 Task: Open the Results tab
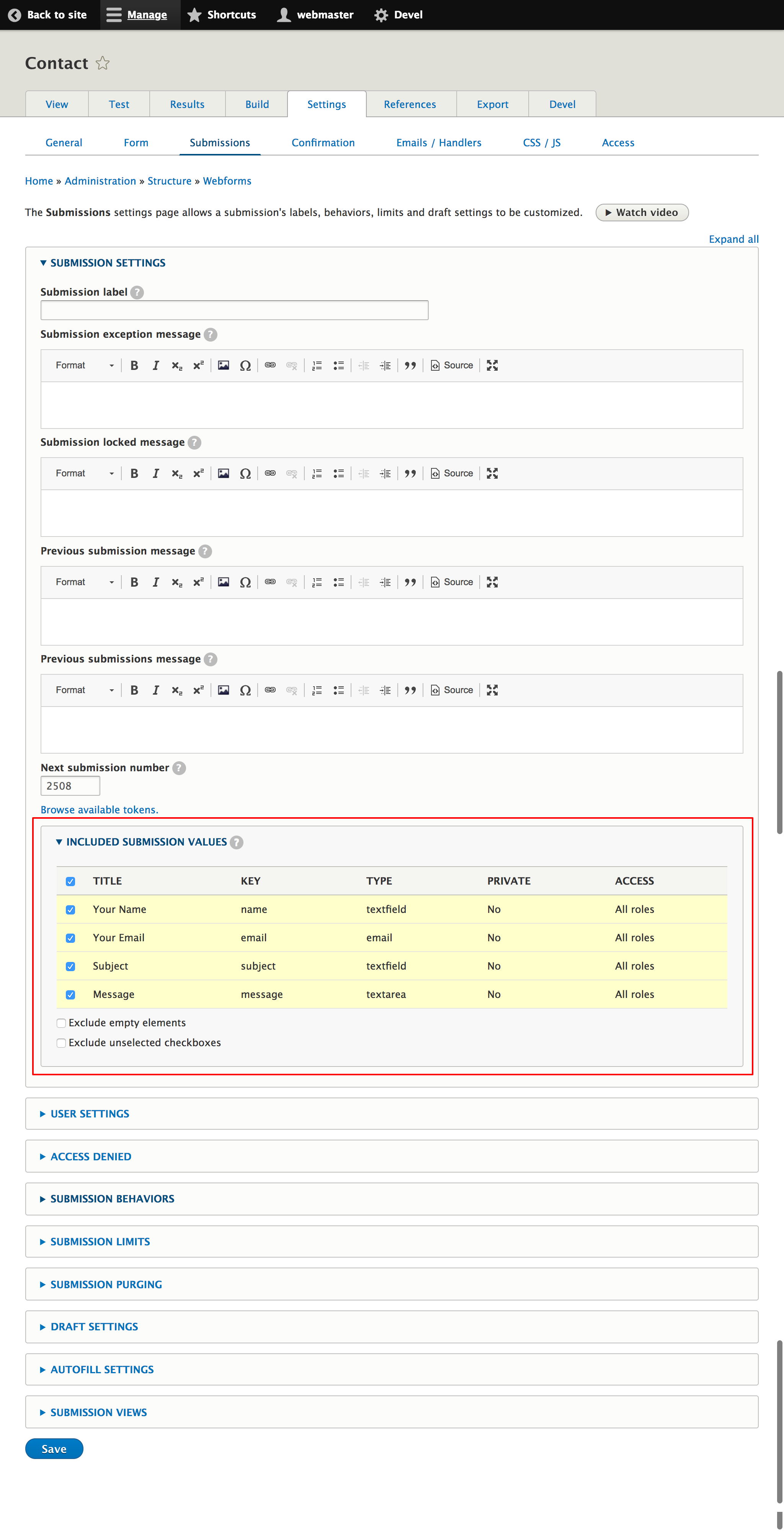point(187,105)
